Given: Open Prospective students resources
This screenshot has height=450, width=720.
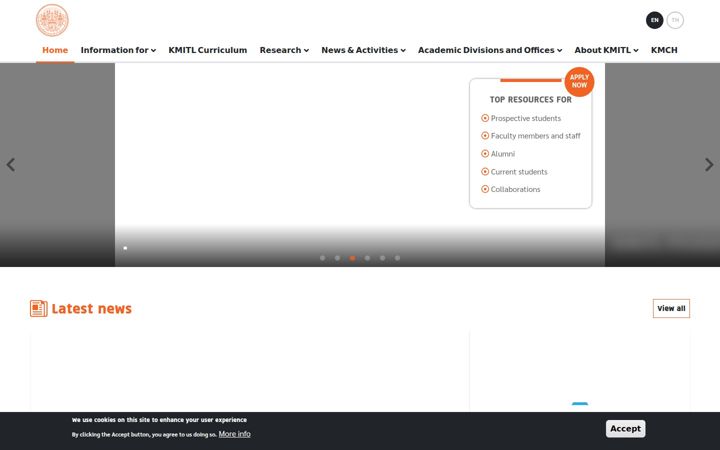Looking at the screenshot, I should 526,118.
